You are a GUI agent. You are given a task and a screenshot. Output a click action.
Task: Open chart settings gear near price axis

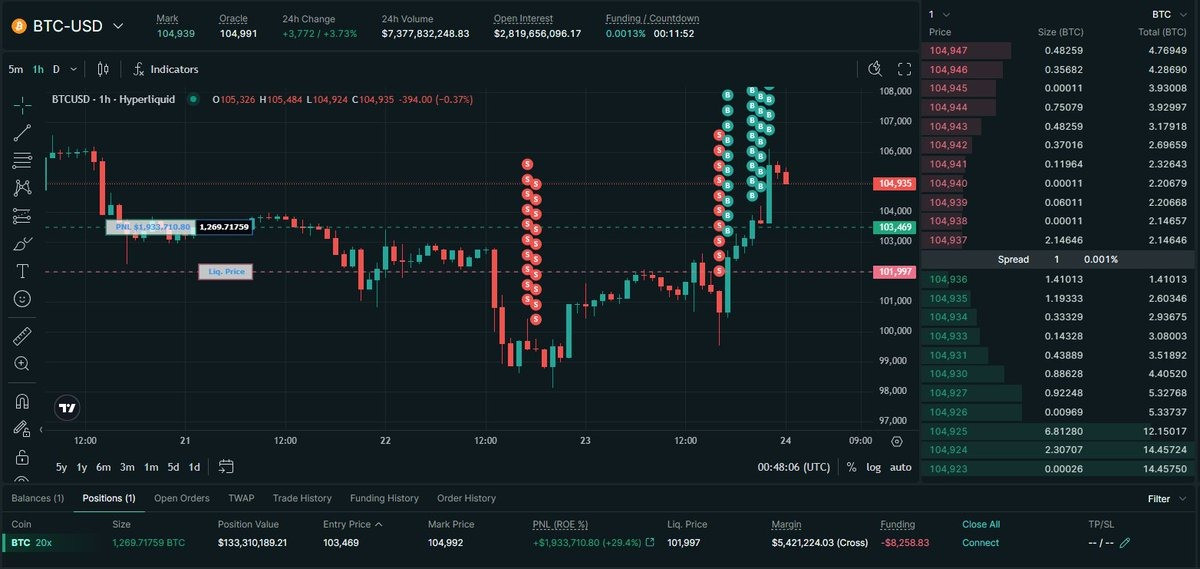pyautogui.click(x=896, y=441)
